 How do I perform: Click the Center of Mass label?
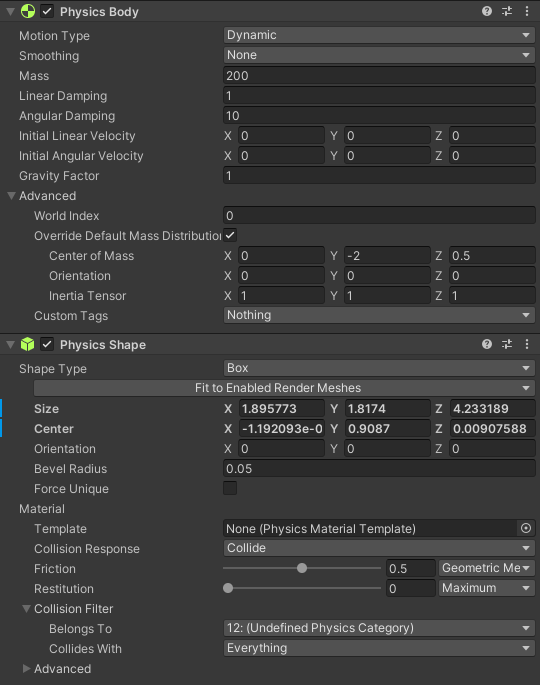point(91,256)
